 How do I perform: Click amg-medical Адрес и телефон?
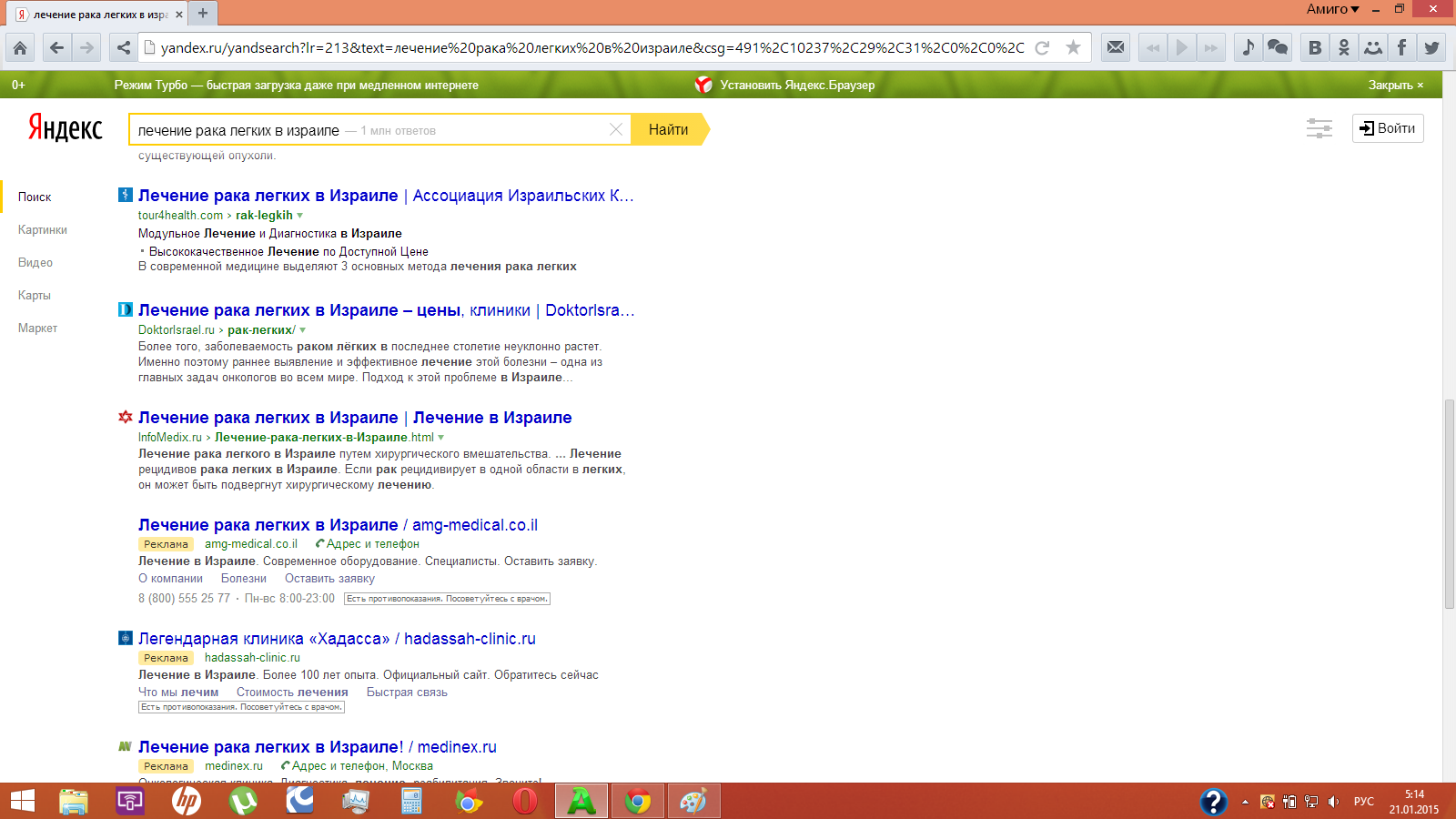click(368, 544)
